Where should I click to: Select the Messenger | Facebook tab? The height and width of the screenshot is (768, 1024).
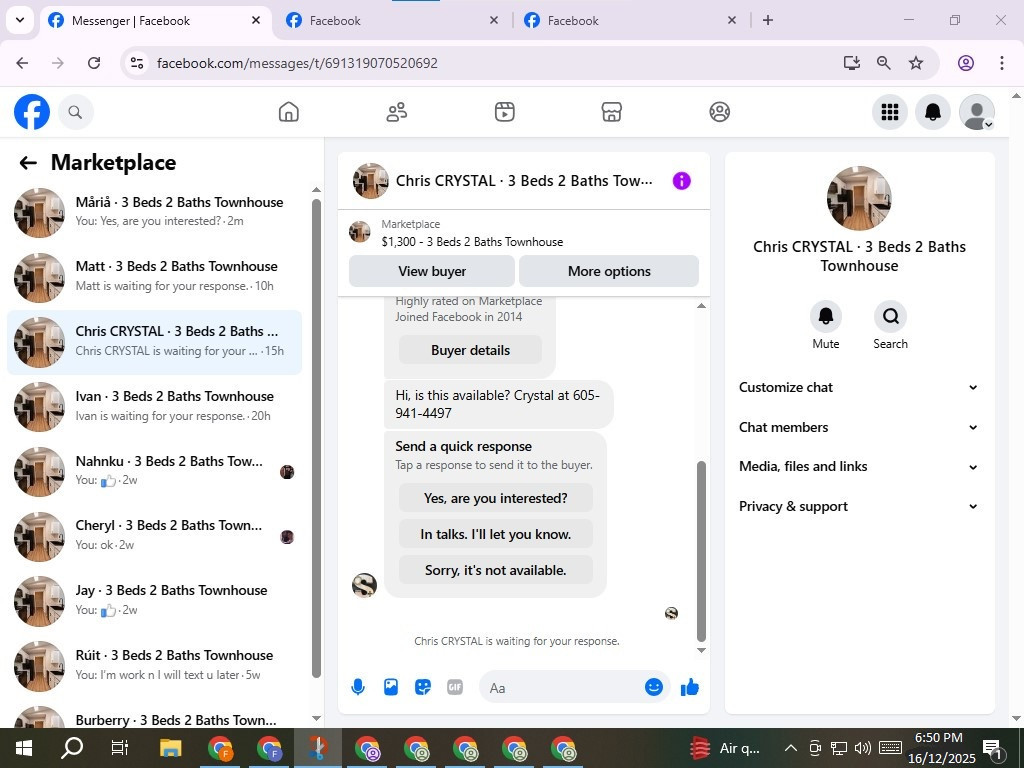[x=155, y=21]
